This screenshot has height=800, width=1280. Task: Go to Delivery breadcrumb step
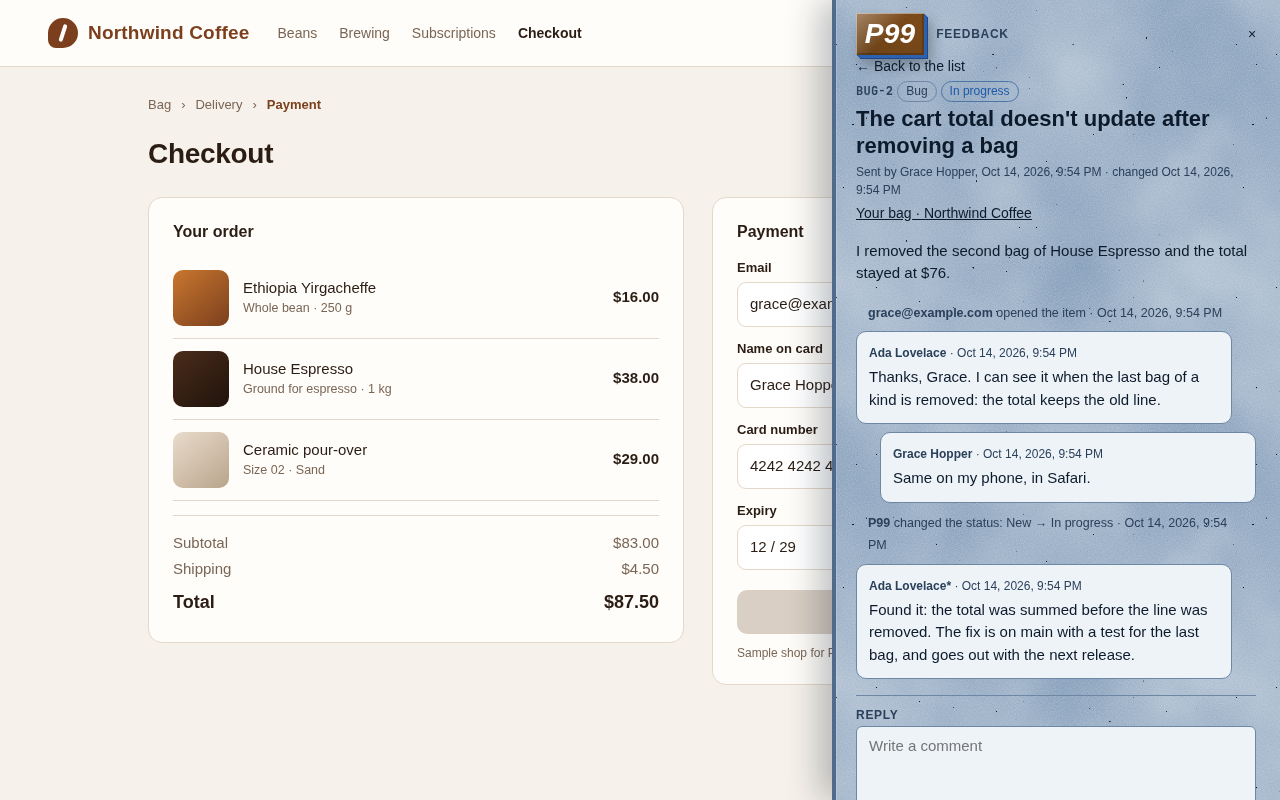coord(219,104)
